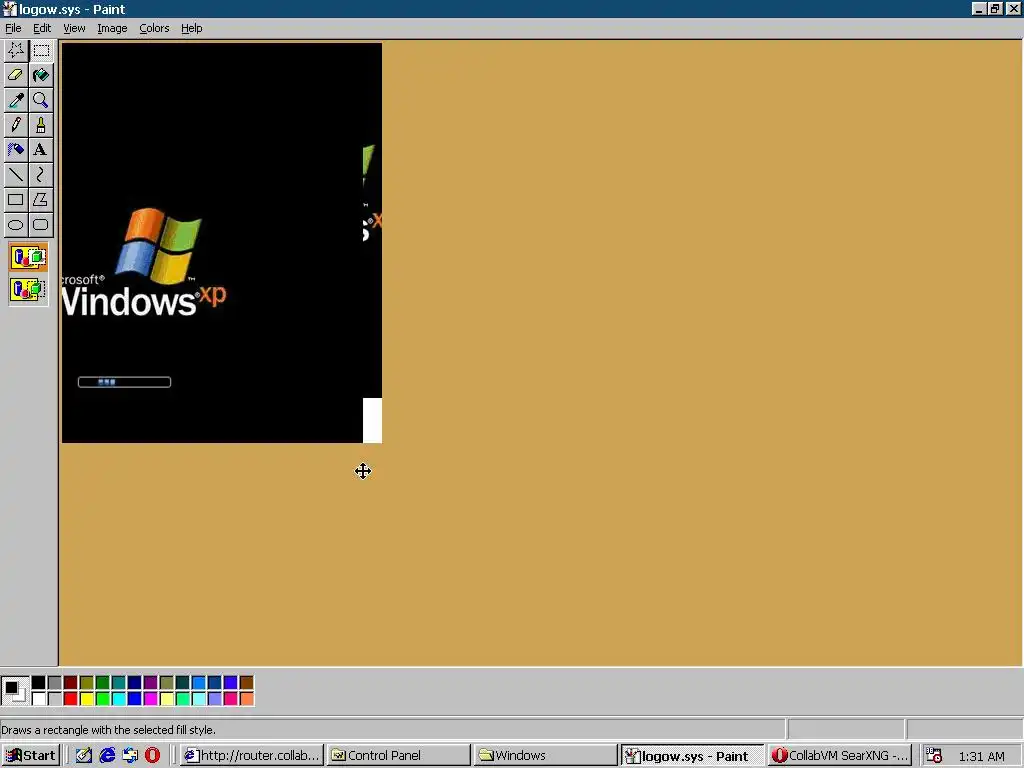Select the bright cyan swatch
Screen dimensions: 1024x768
pyautogui.click(x=119, y=699)
